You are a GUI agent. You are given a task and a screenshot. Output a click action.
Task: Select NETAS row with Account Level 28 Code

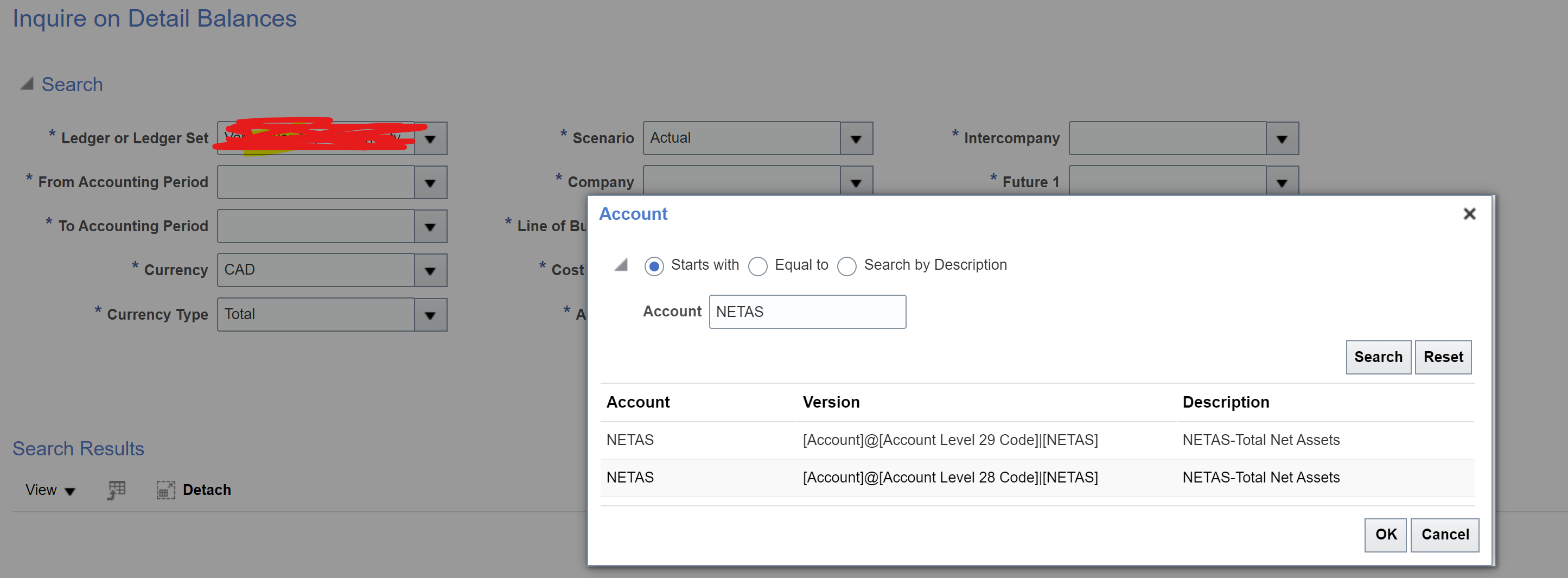pyautogui.click(x=1037, y=478)
